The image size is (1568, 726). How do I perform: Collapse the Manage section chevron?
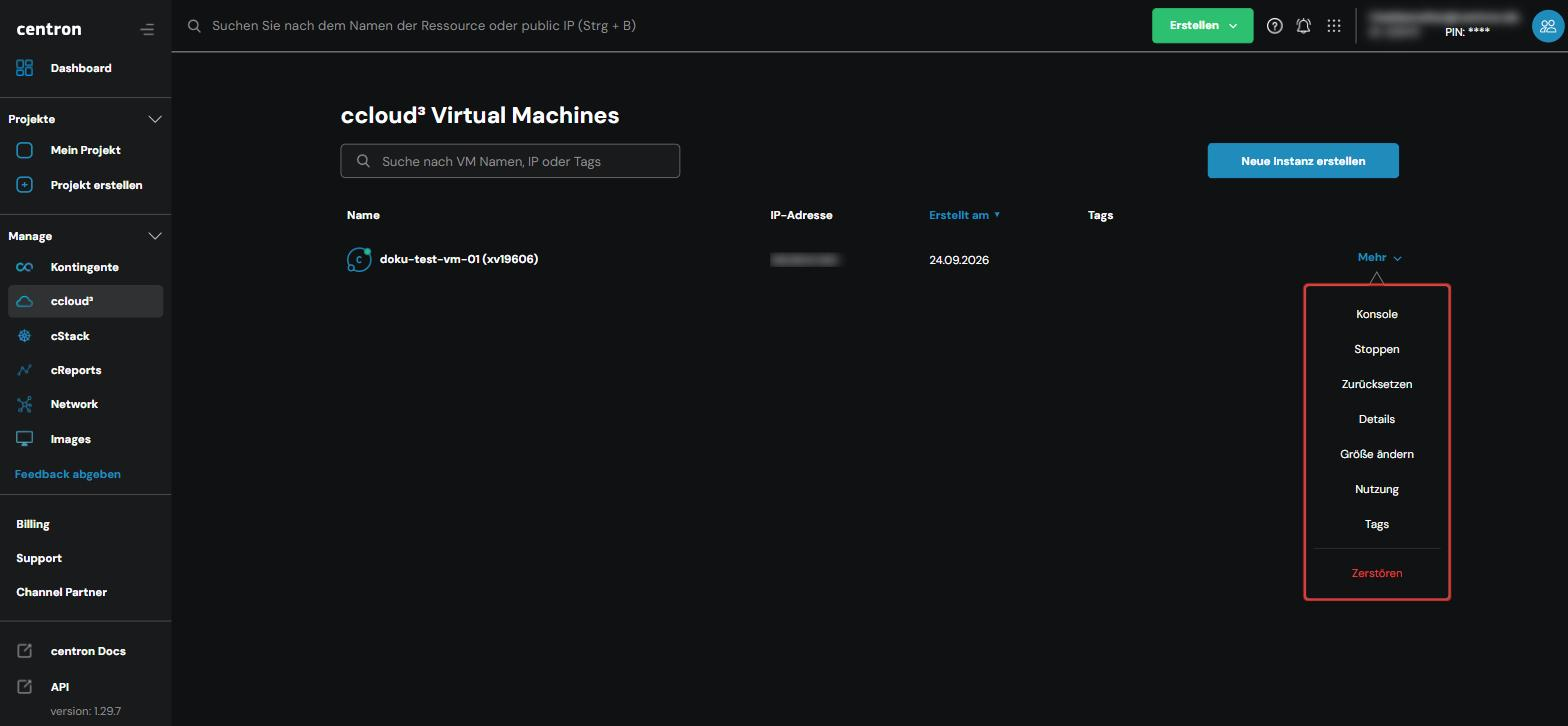[155, 236]
